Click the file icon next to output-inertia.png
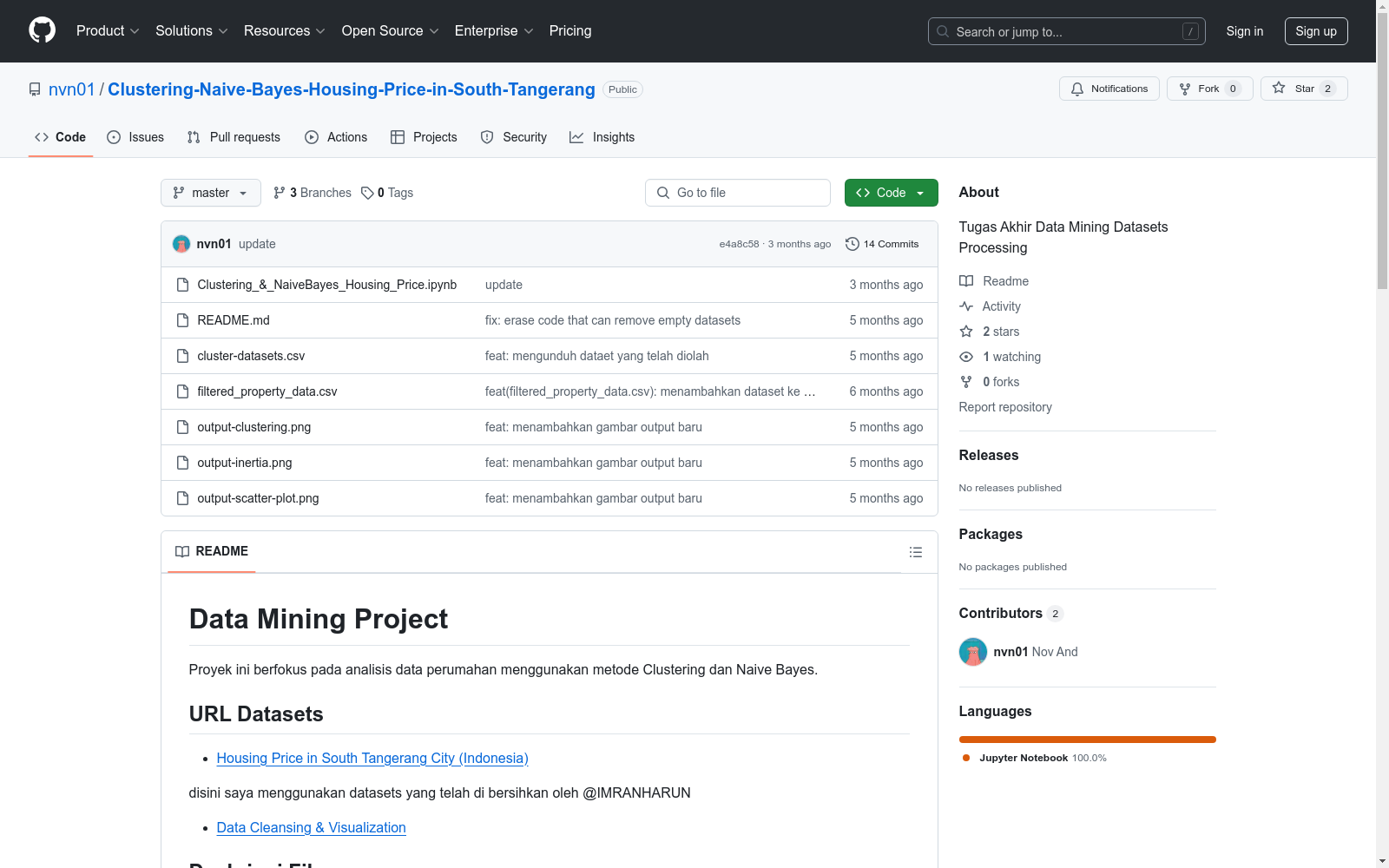 (x=182, y=463)
